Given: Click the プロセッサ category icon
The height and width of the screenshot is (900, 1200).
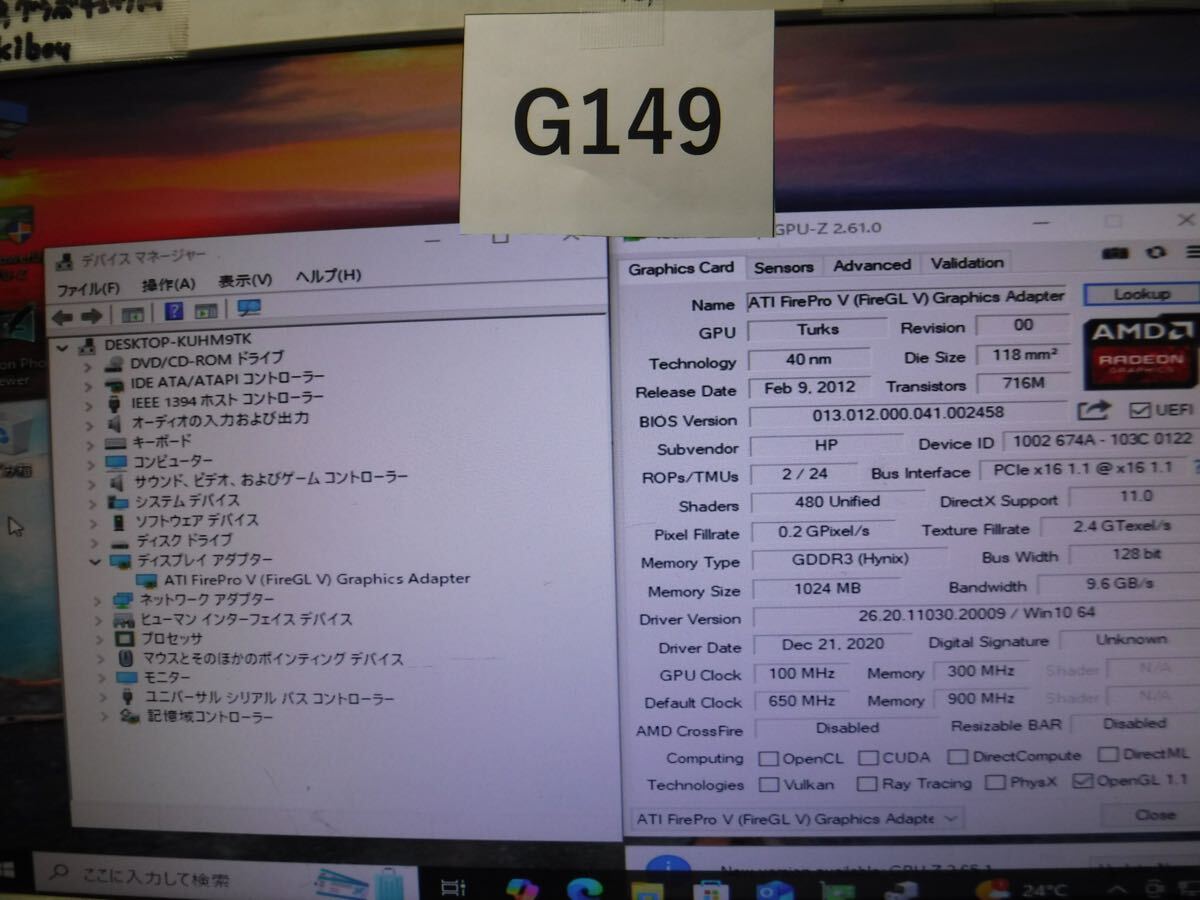Looking at the screenshot, I should pos(124,638).
